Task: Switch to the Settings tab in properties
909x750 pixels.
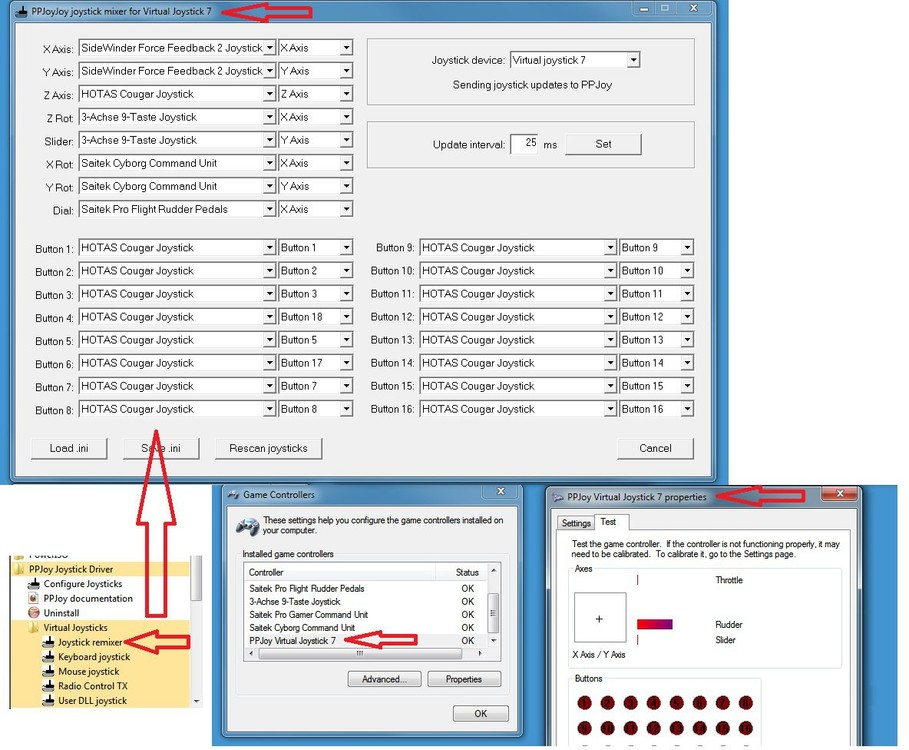Action: (576, 523)
